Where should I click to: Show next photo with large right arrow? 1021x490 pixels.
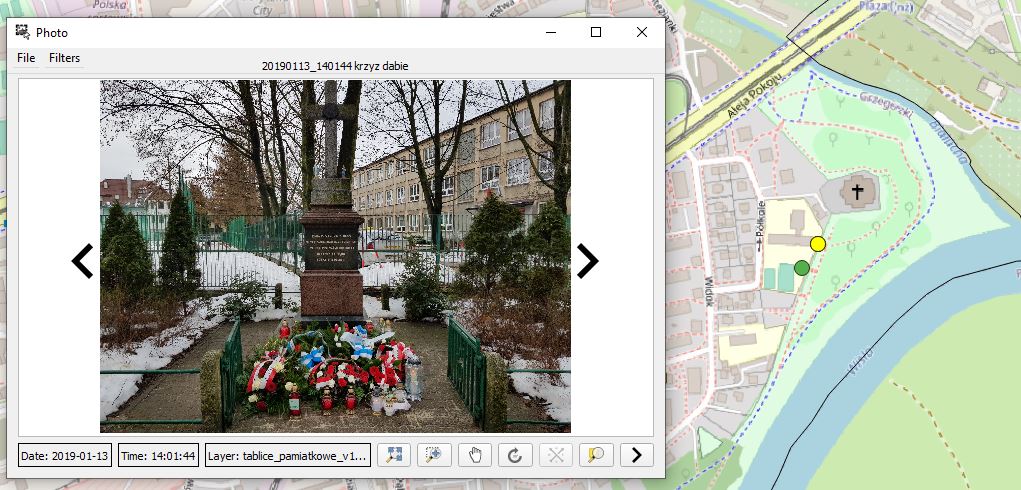click(x=587, y=261)
